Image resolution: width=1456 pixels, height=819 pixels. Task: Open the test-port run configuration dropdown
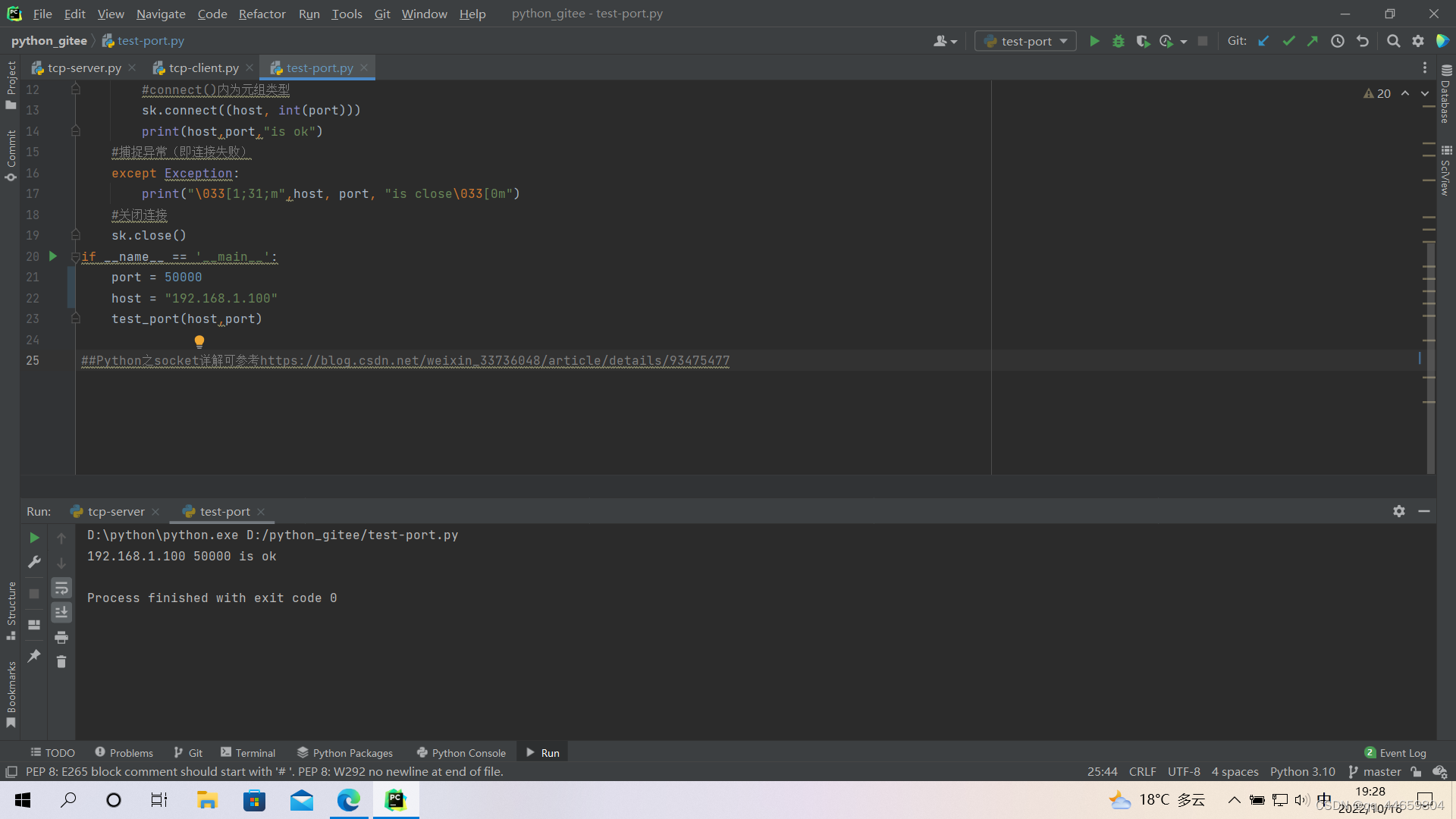pos(1025,41)
